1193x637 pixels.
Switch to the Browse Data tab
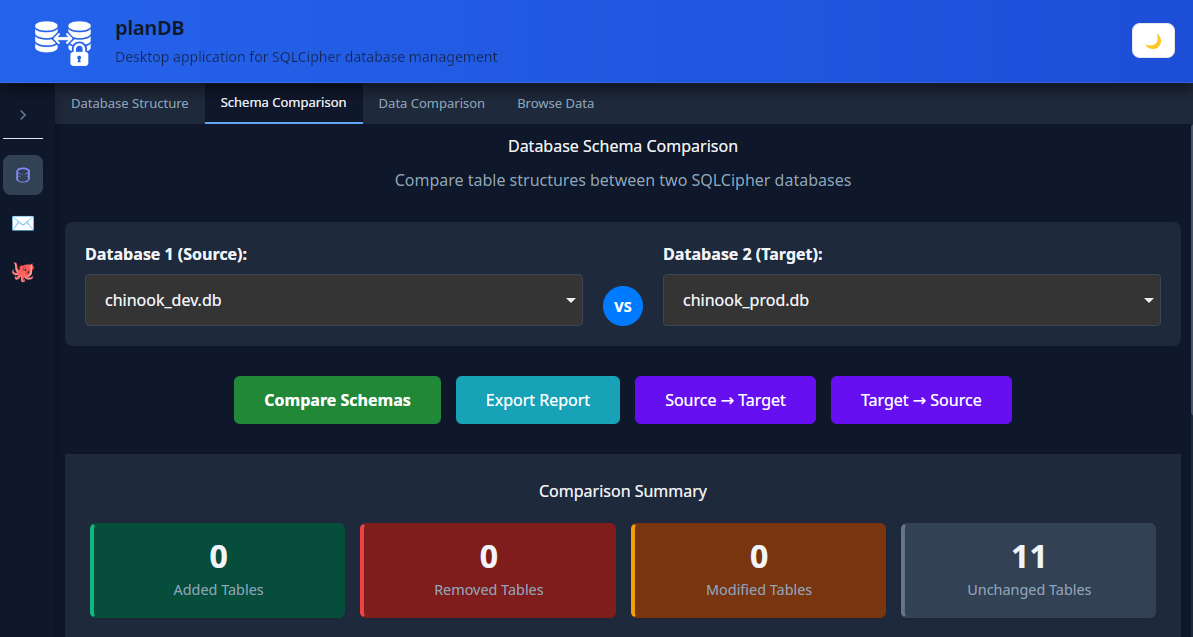(555, 103)
